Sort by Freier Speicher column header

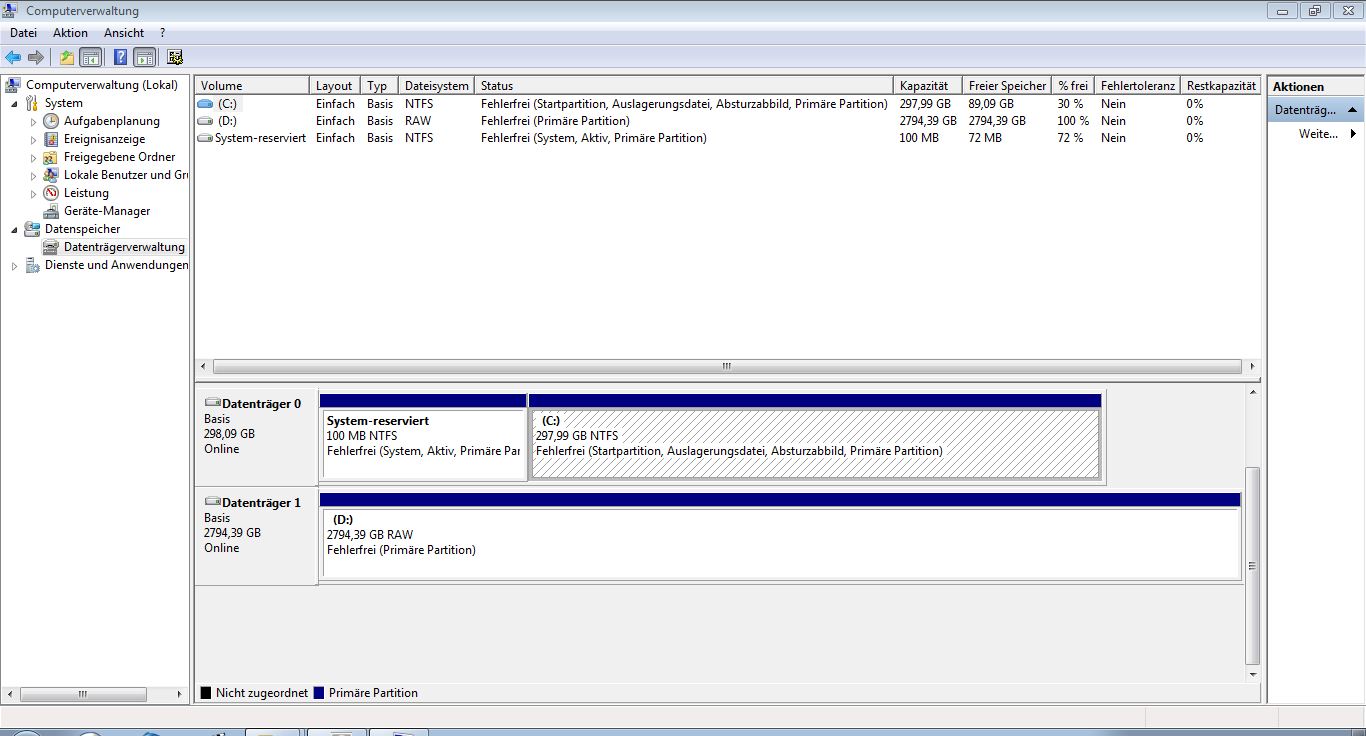1007,86
